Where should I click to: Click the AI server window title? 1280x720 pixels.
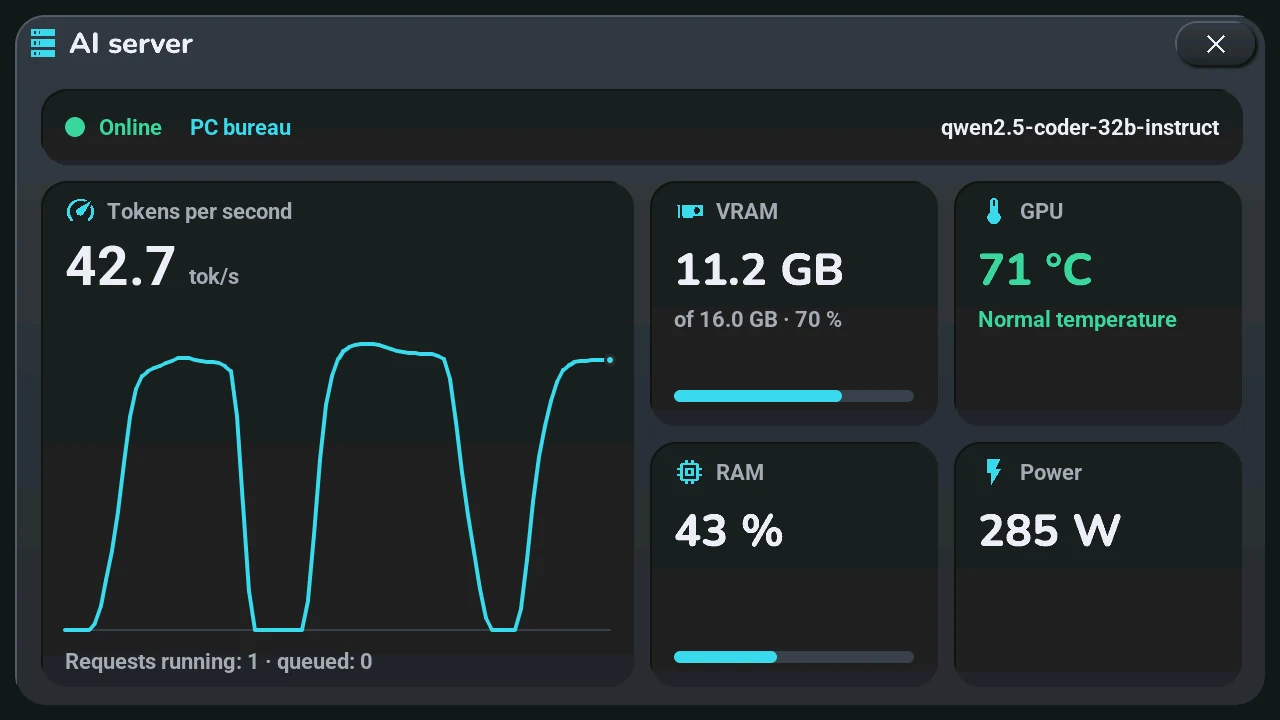pyautogui.click(x=131, y=43)
